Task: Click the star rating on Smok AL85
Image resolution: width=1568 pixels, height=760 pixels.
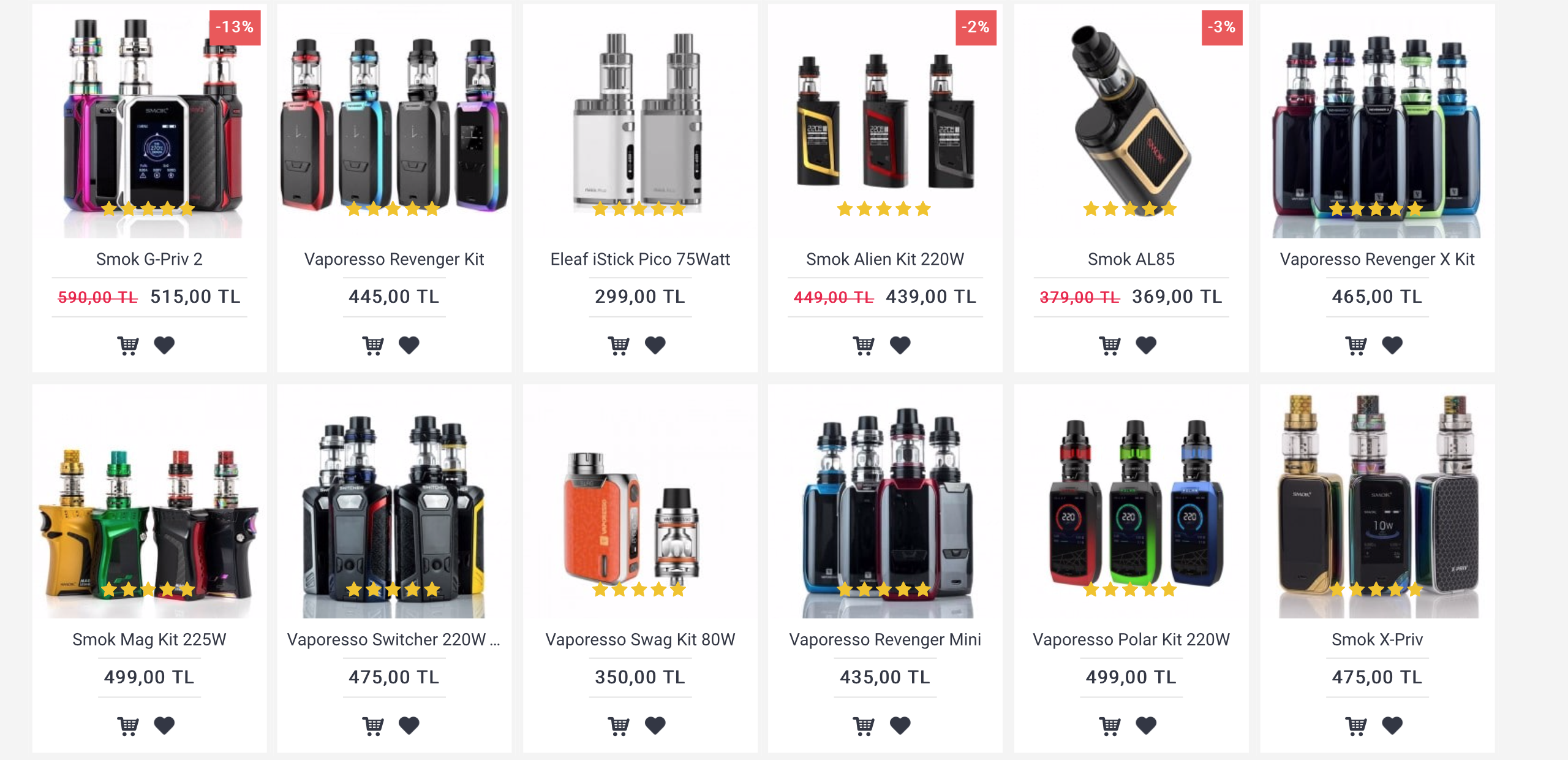Action: point(1130,209)
